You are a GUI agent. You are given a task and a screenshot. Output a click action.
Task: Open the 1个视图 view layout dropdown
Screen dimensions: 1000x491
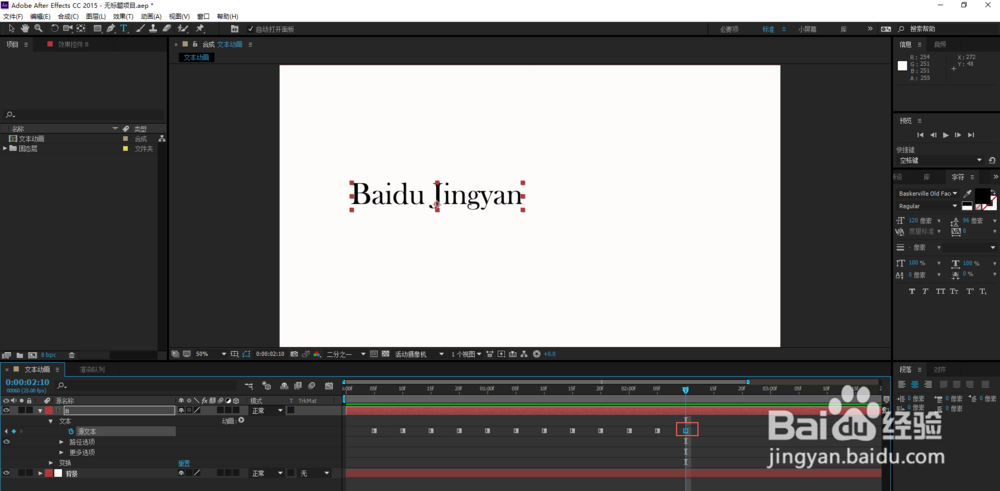(x=466, y=353)
